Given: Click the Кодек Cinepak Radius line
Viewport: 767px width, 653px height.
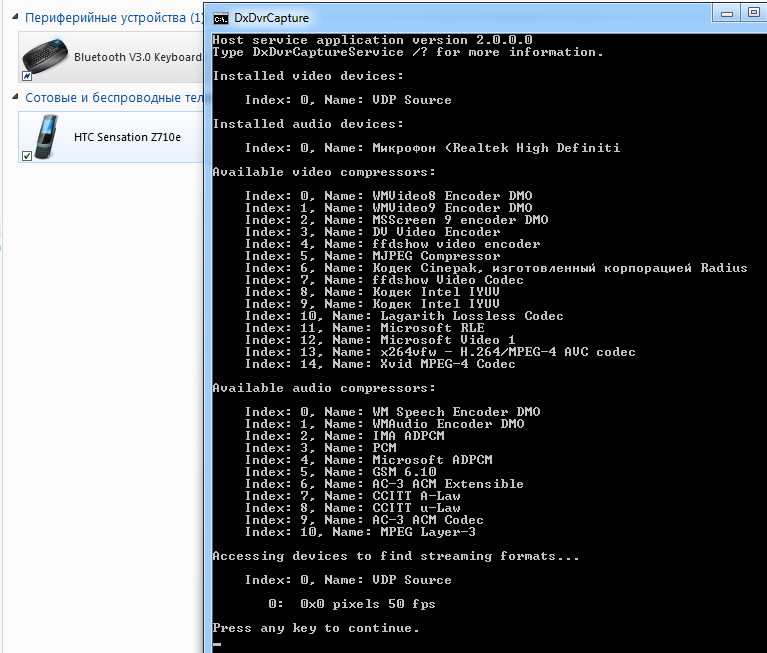Looking at the screenshot, I should pos(496,268).
